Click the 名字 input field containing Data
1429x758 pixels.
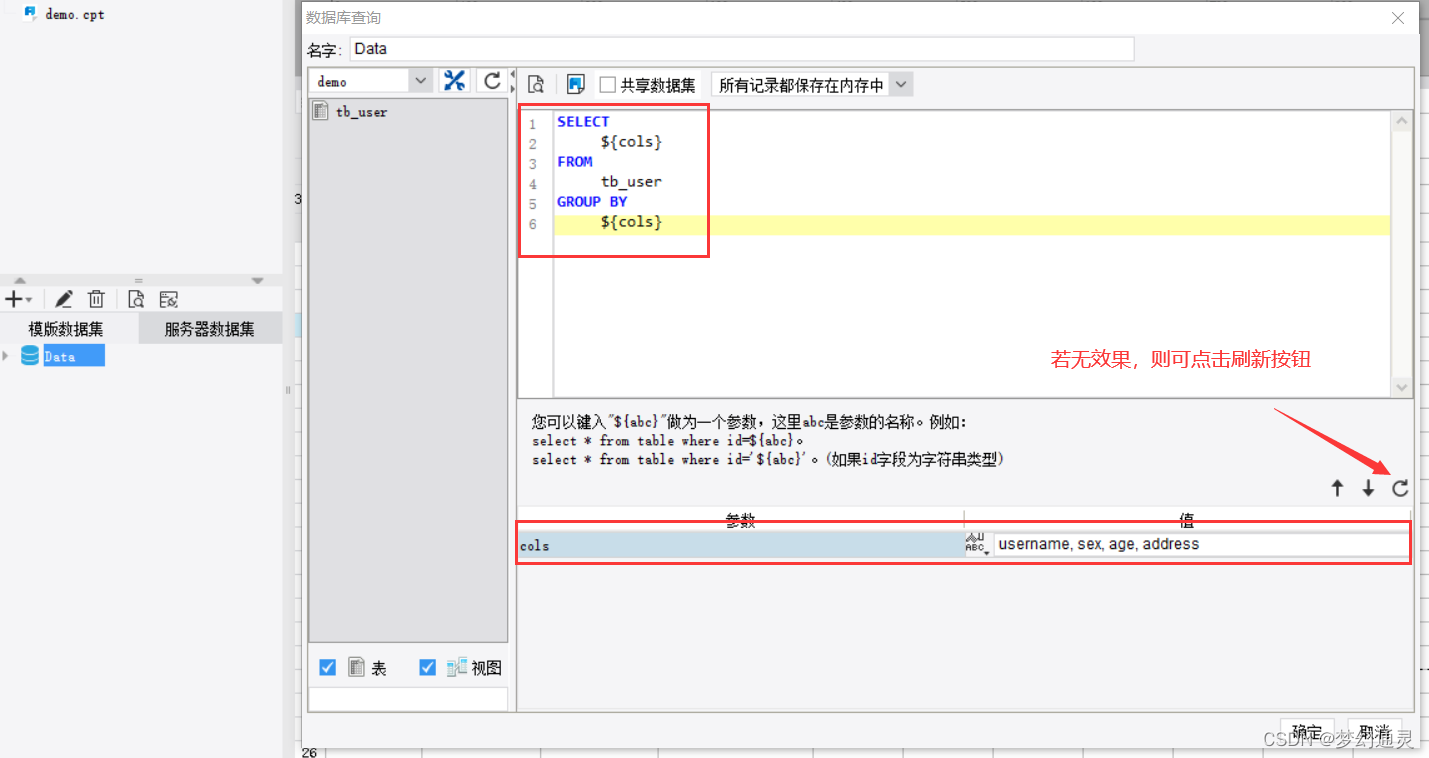coord(742,49)
